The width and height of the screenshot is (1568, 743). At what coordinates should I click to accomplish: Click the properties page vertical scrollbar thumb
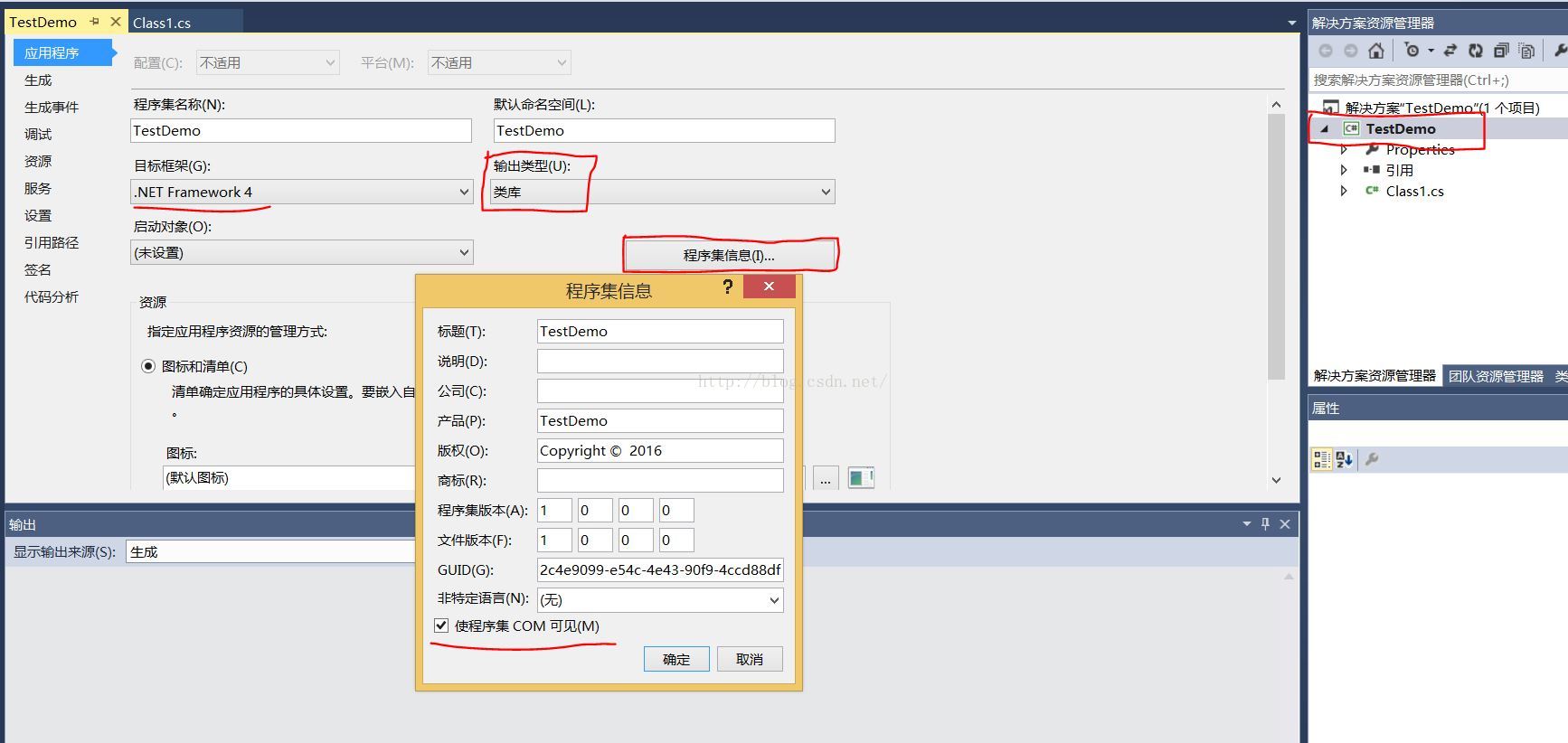[1276, 247]
